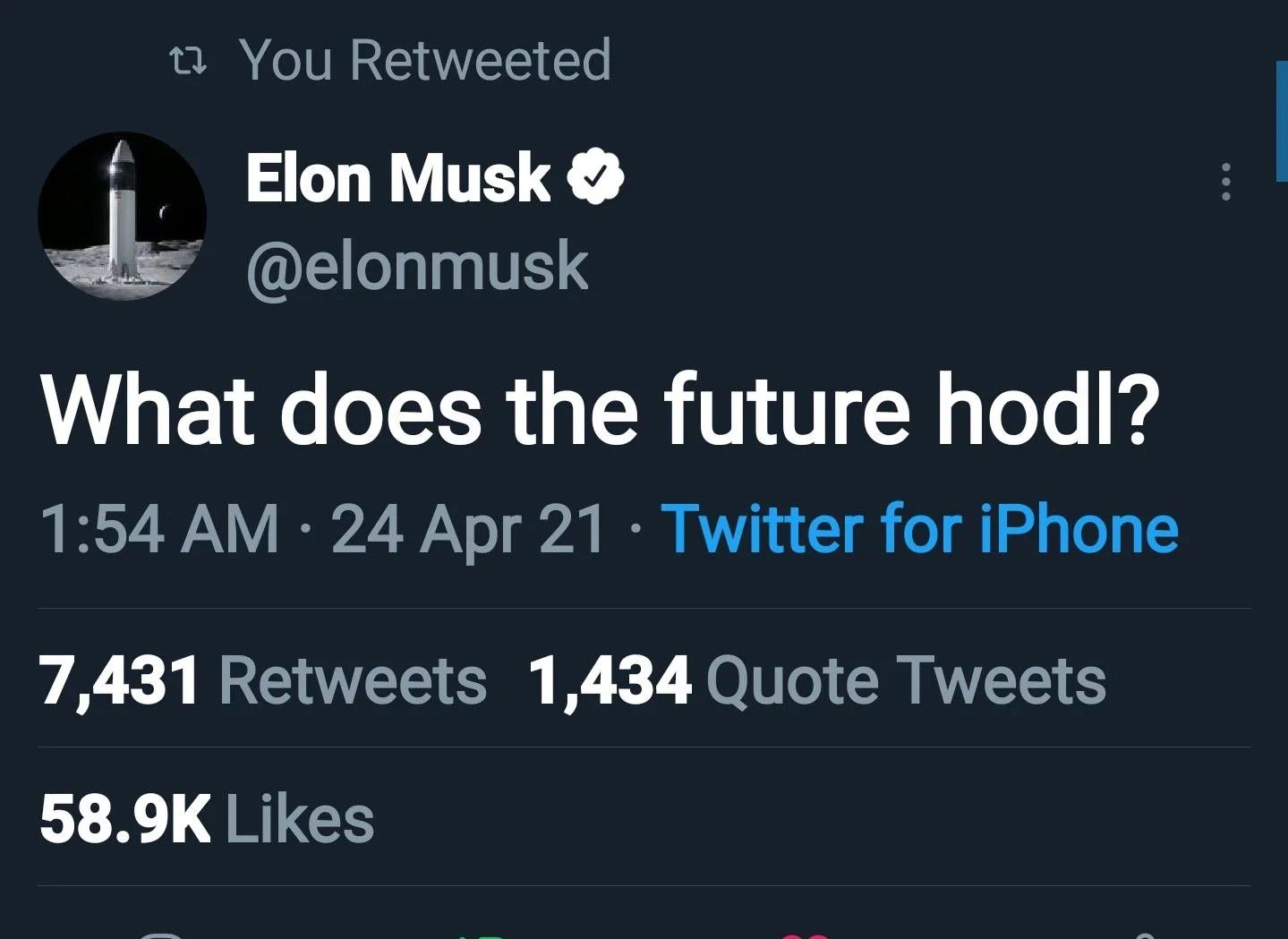Toggle the pink like heart at the bottom
1288x939 pixels.
click(803, 935)
